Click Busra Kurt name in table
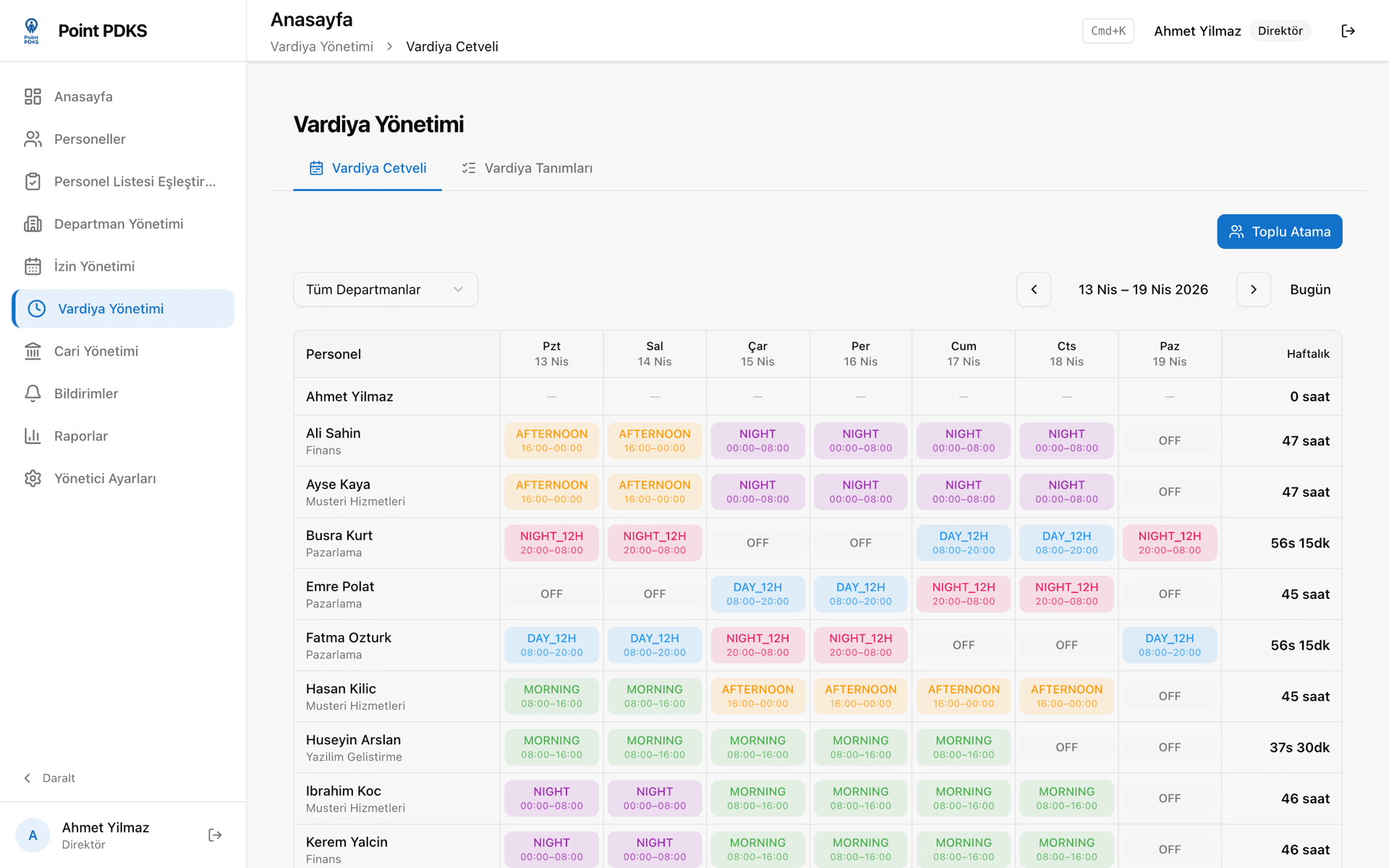The image size is (1389, 868). coord(339,535)
